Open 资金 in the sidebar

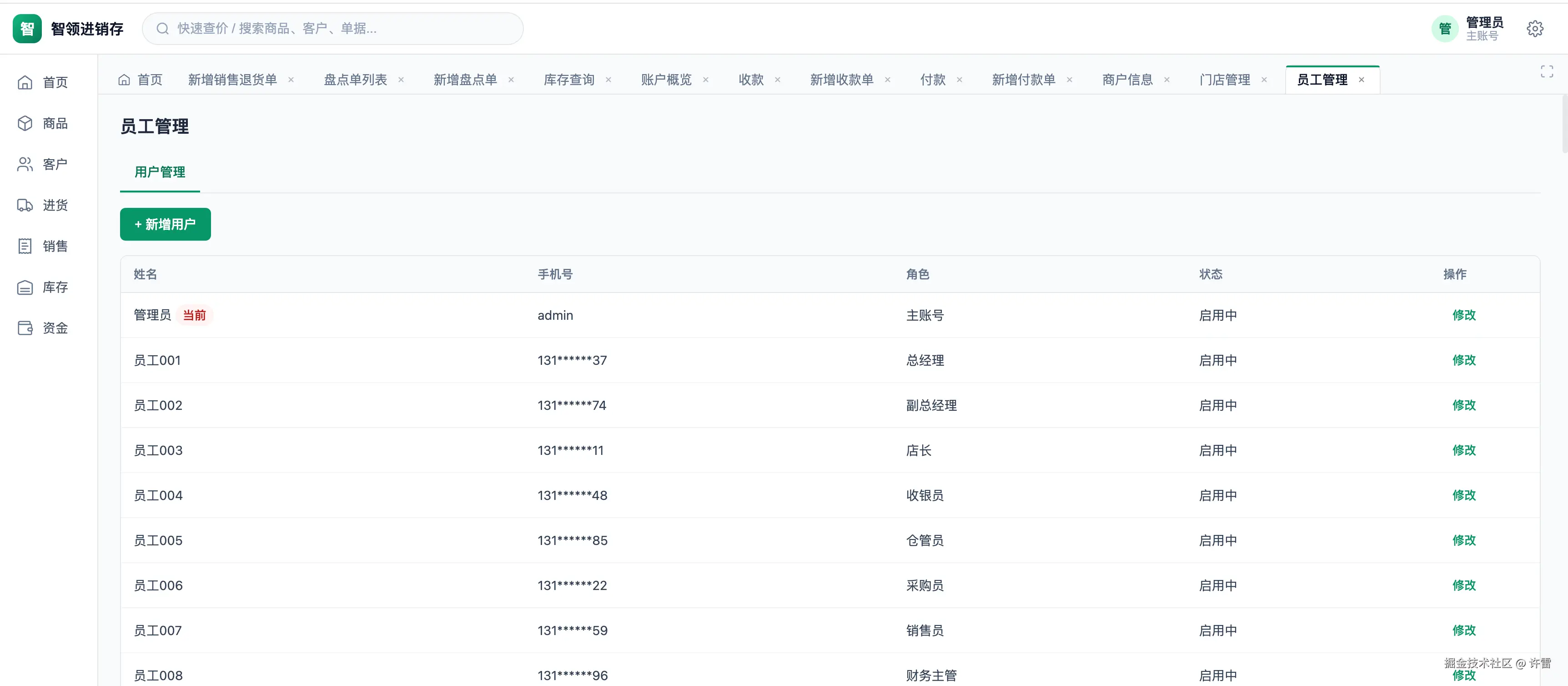(x=43, y=328)
